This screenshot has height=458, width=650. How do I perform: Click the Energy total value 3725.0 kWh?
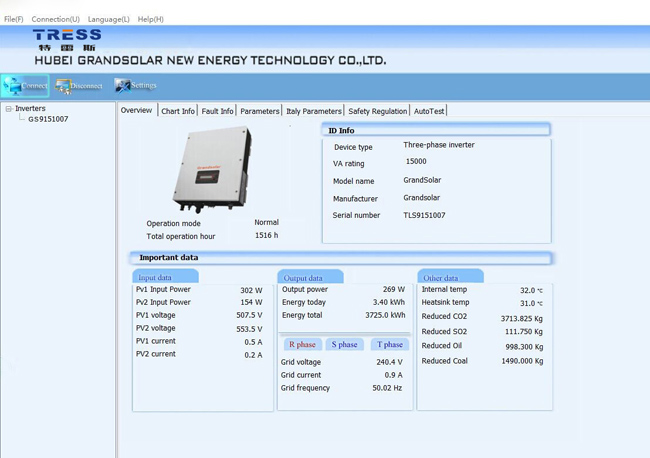385,315
